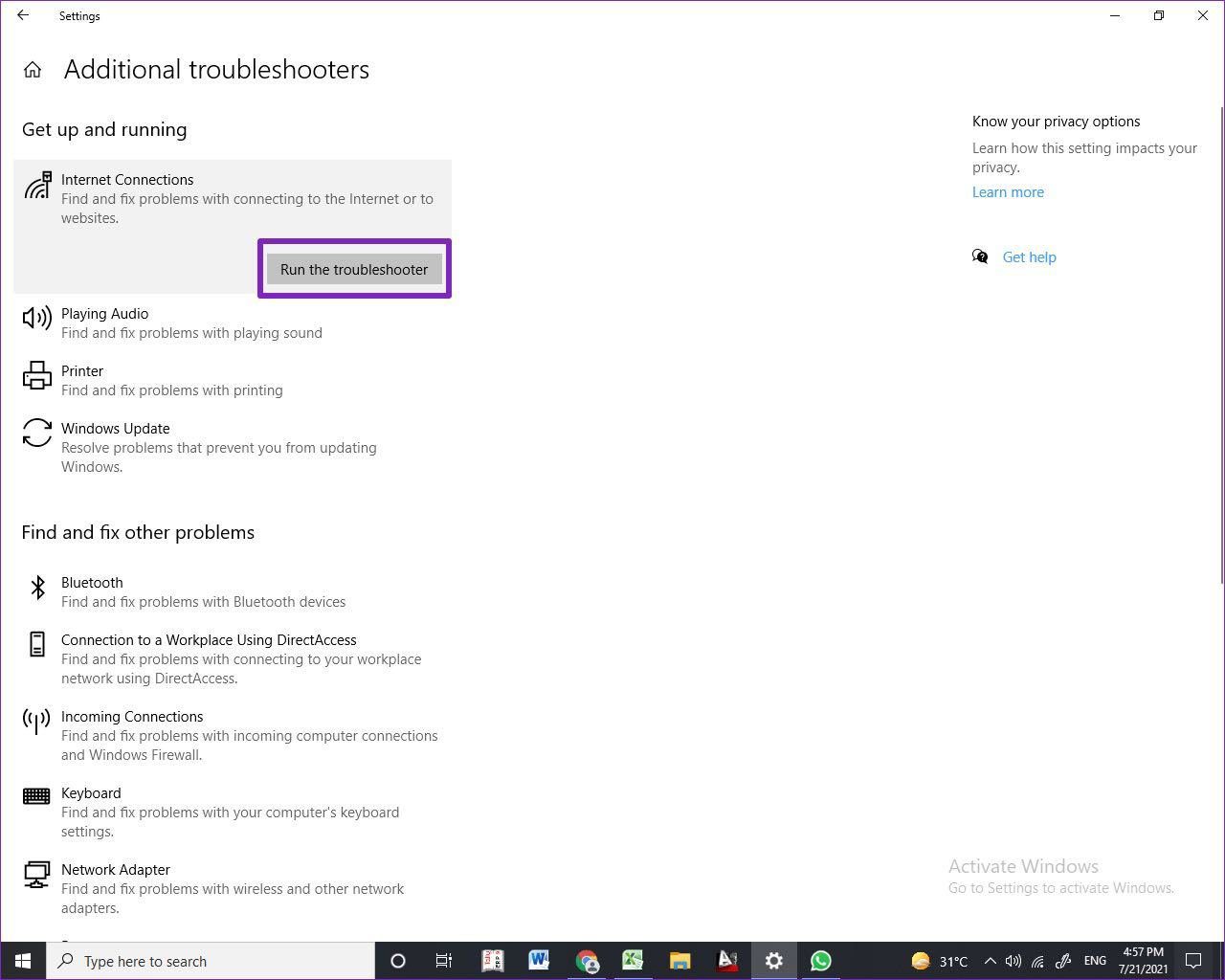Click the Settings back arrow

click(23, 15)
